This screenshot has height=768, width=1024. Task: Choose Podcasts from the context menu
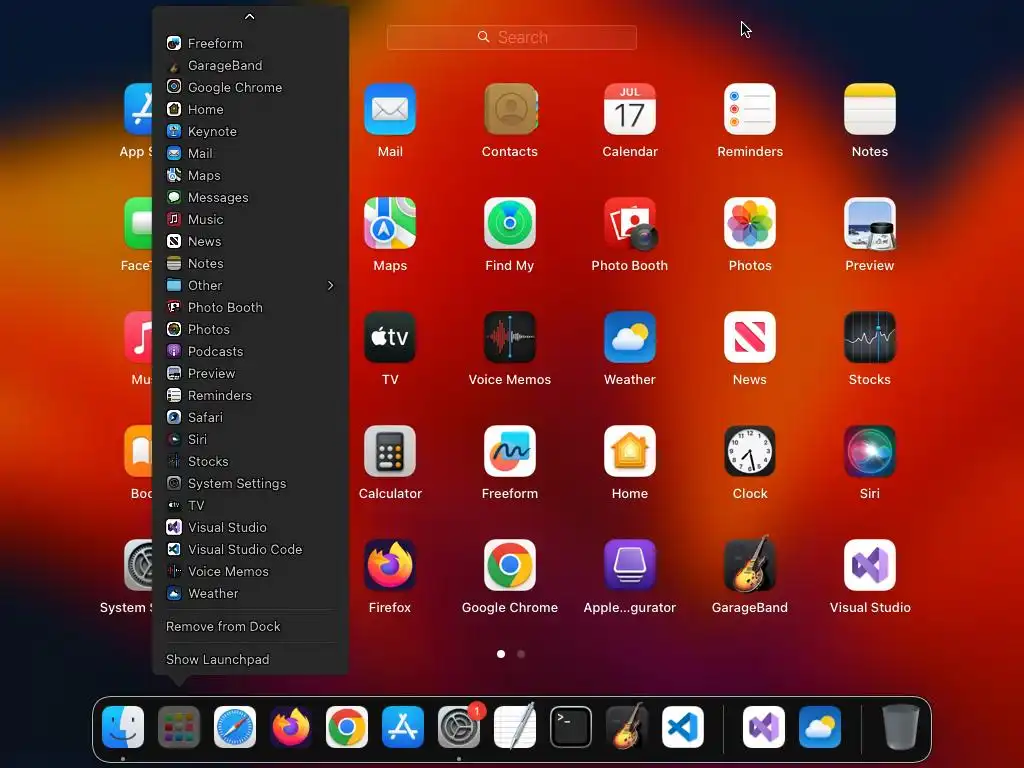point(250,351)
